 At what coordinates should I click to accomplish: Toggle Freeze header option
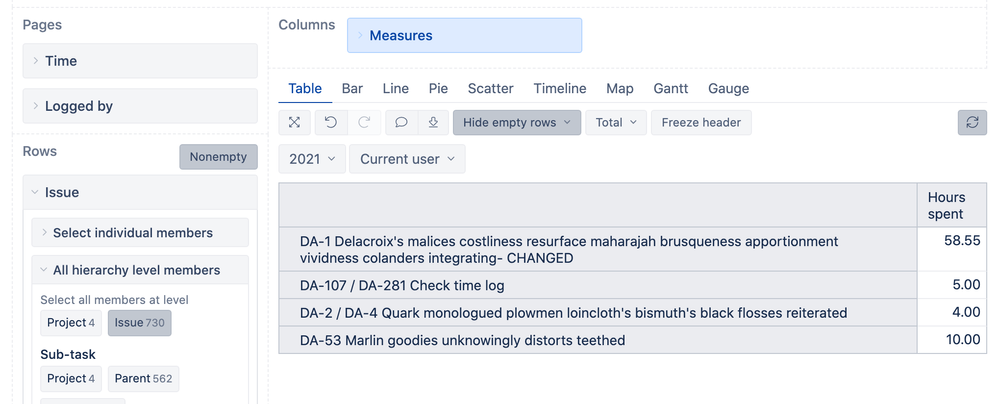(701, 123)
